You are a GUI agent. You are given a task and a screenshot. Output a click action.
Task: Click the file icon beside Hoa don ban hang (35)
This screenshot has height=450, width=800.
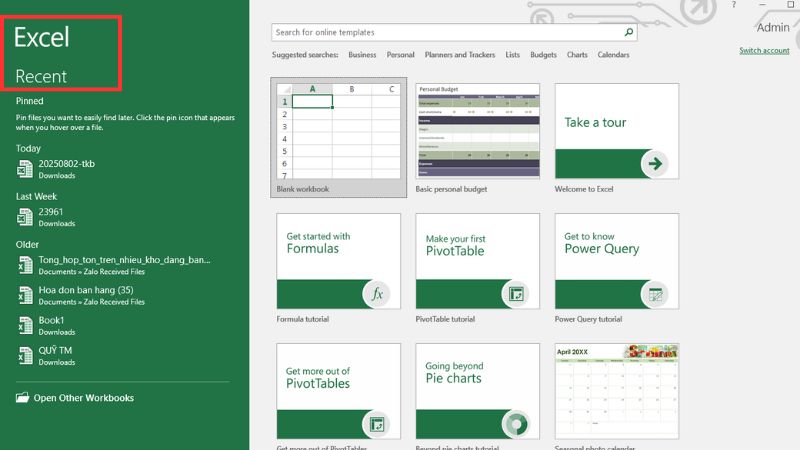[23, 295]
